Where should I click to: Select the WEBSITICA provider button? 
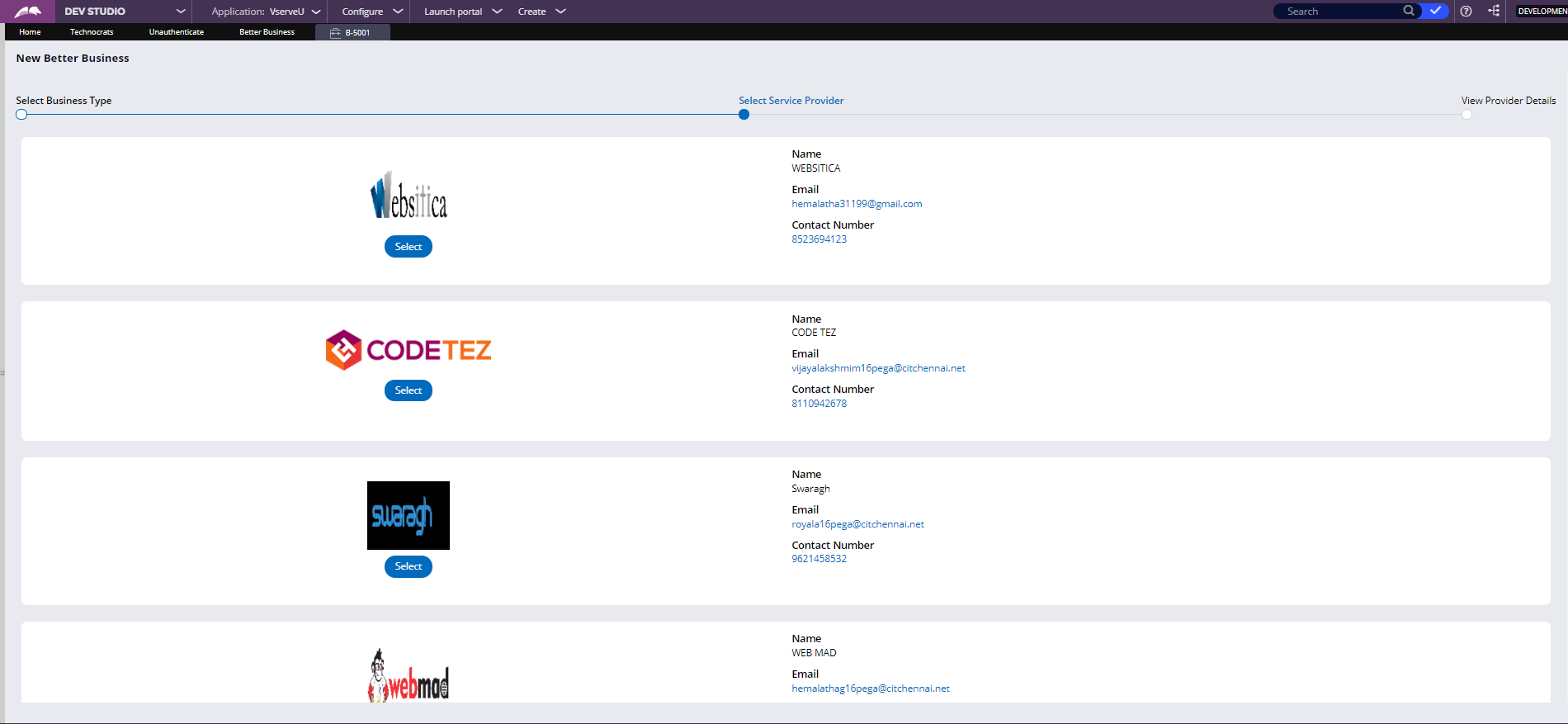[409, 247]
